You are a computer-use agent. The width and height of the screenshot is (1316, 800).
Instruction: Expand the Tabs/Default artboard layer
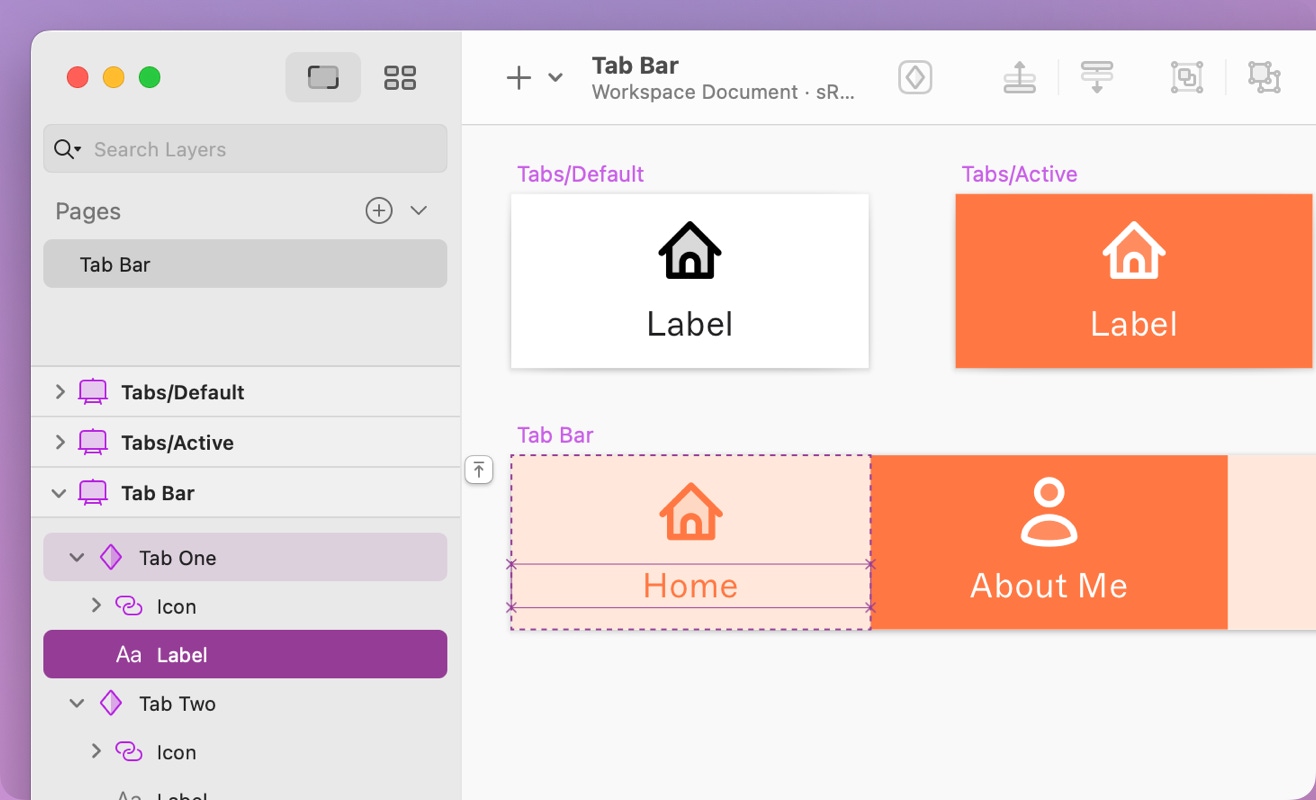coord(60,392)
